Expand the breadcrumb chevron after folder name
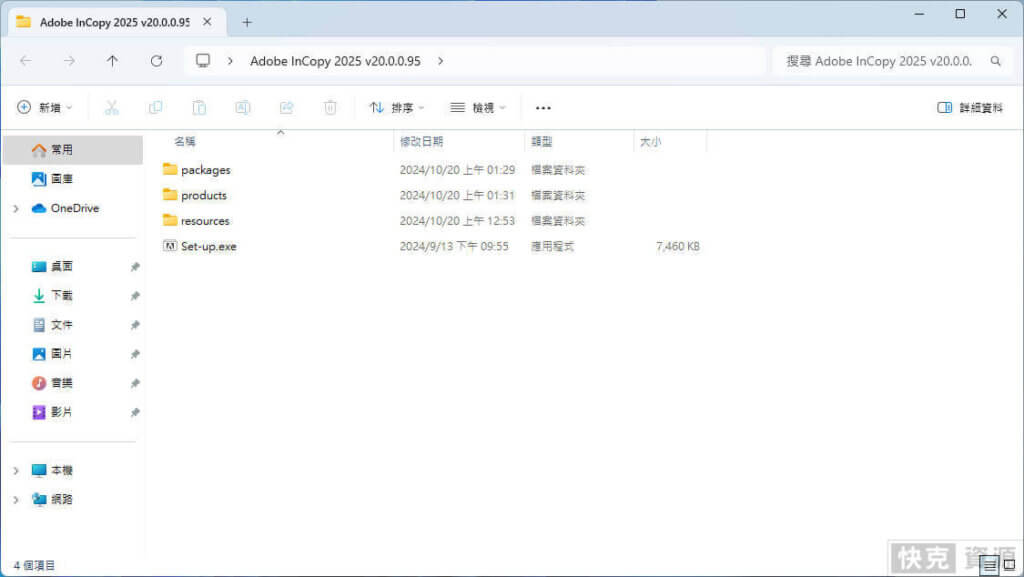This screenshot has height=577, width=1024. [x=441, y=61]
